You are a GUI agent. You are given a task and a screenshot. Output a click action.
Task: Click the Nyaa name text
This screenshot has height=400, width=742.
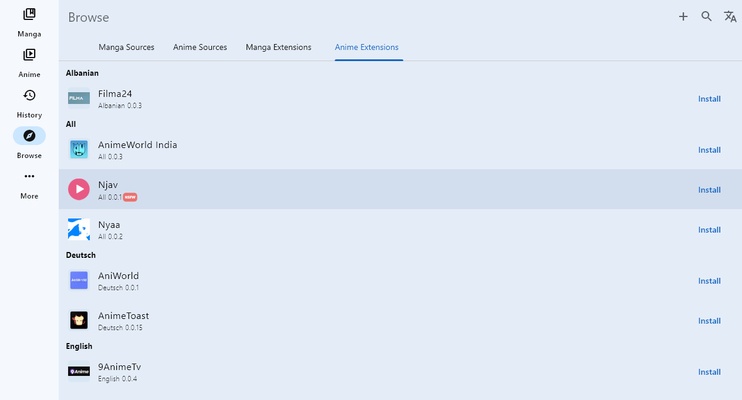pos(109,225)
